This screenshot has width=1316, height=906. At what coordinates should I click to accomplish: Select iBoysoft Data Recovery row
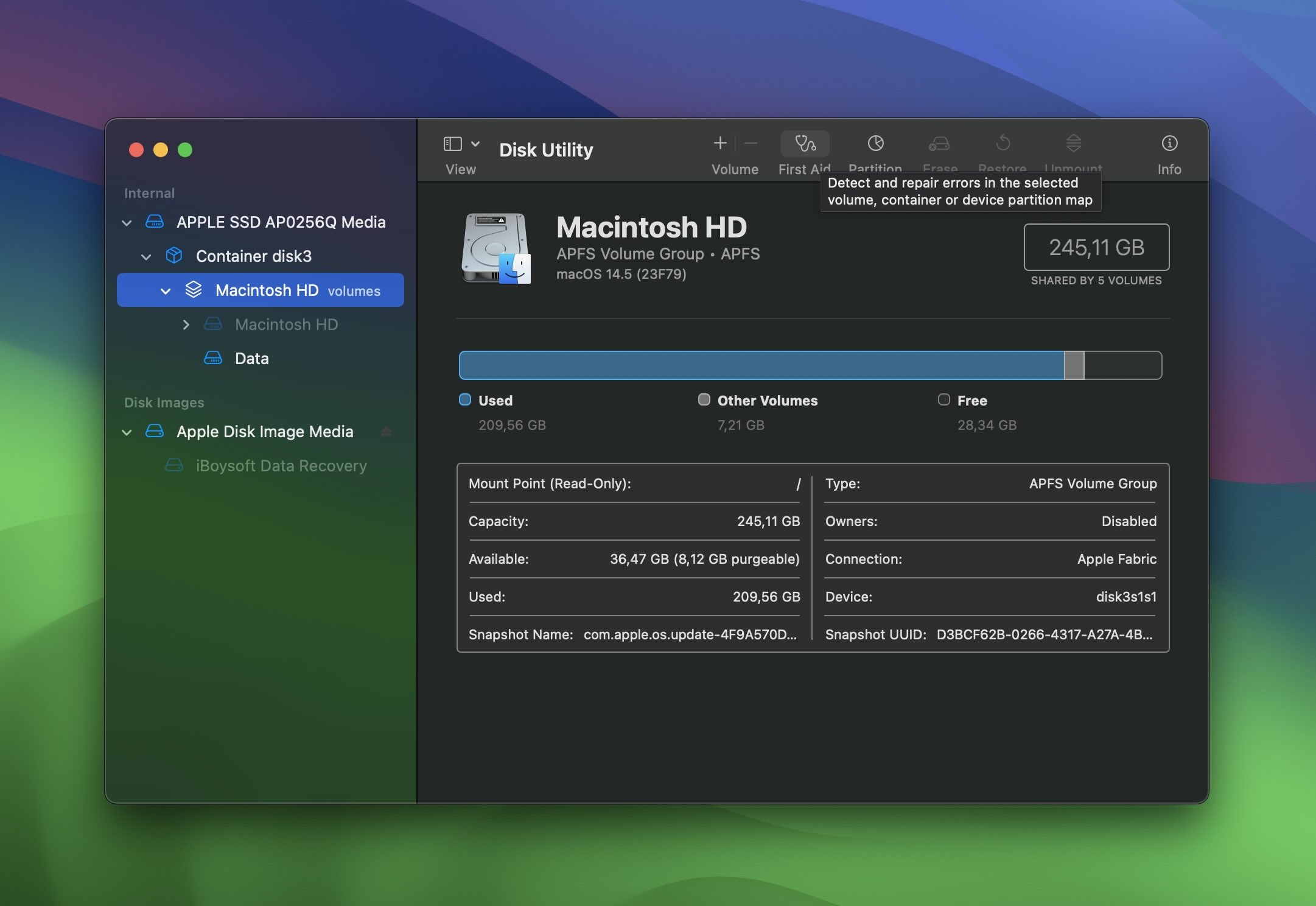[x=261, y=465]
